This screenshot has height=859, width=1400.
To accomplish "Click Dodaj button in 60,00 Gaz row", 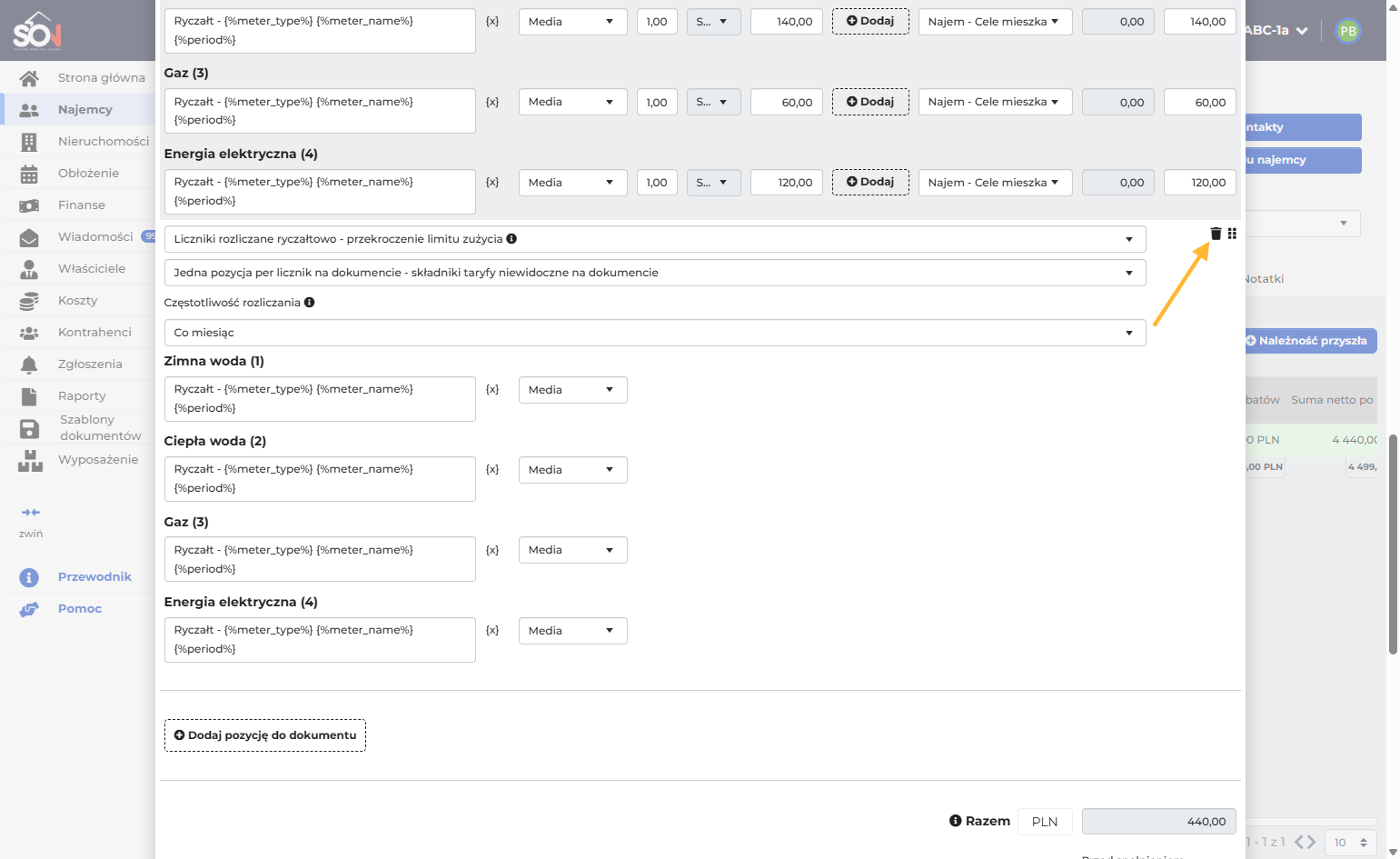I will pos(870,102).
